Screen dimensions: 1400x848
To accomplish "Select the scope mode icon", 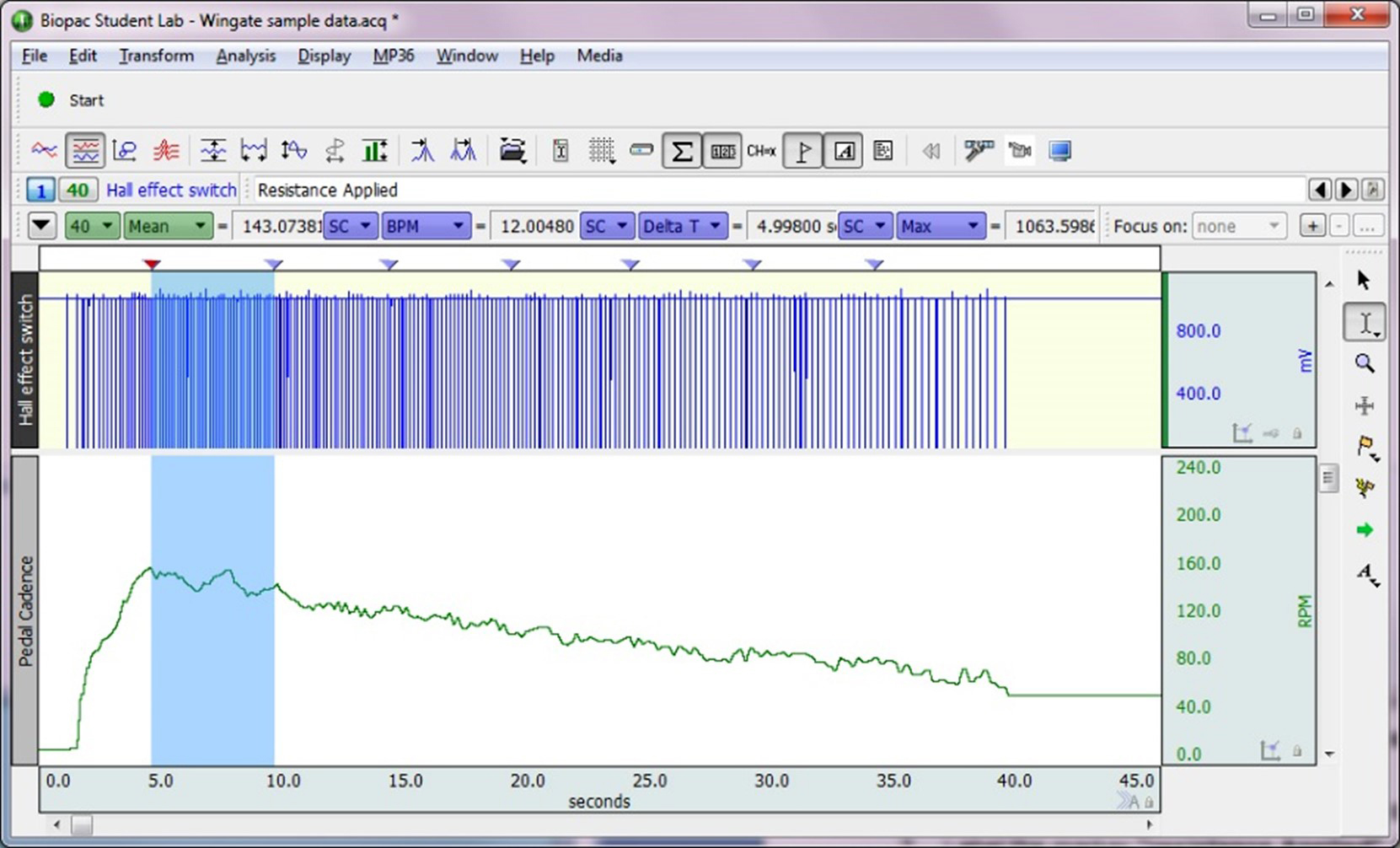I will coord(45,151).
